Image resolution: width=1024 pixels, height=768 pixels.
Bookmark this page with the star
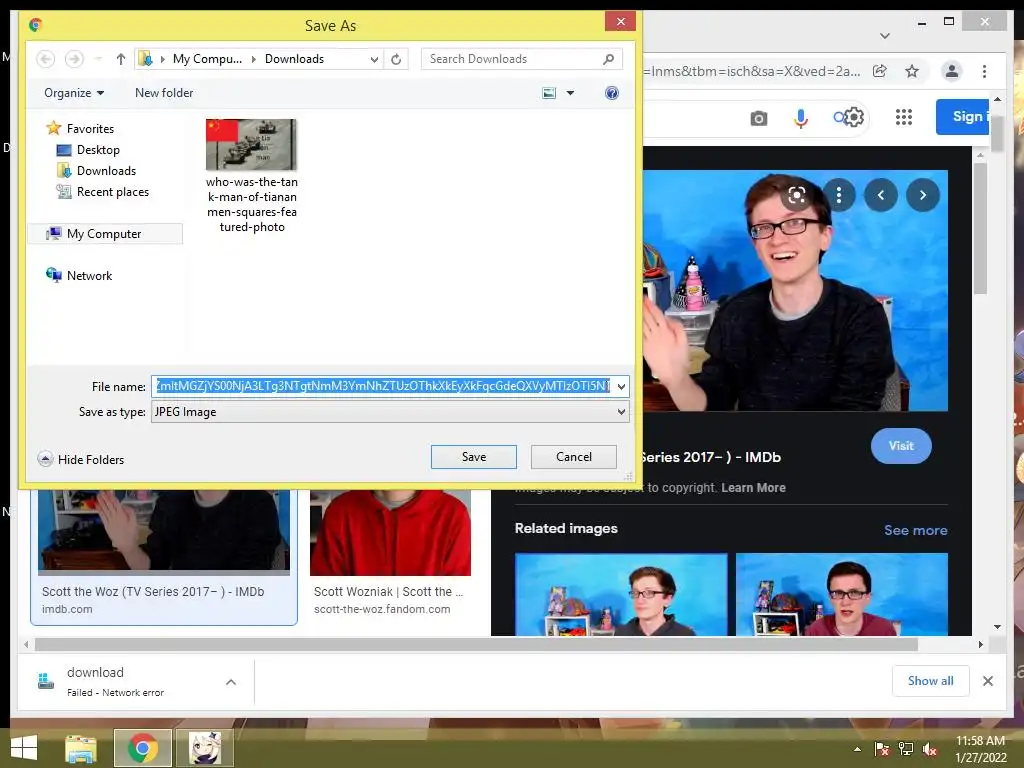point(912,71)
